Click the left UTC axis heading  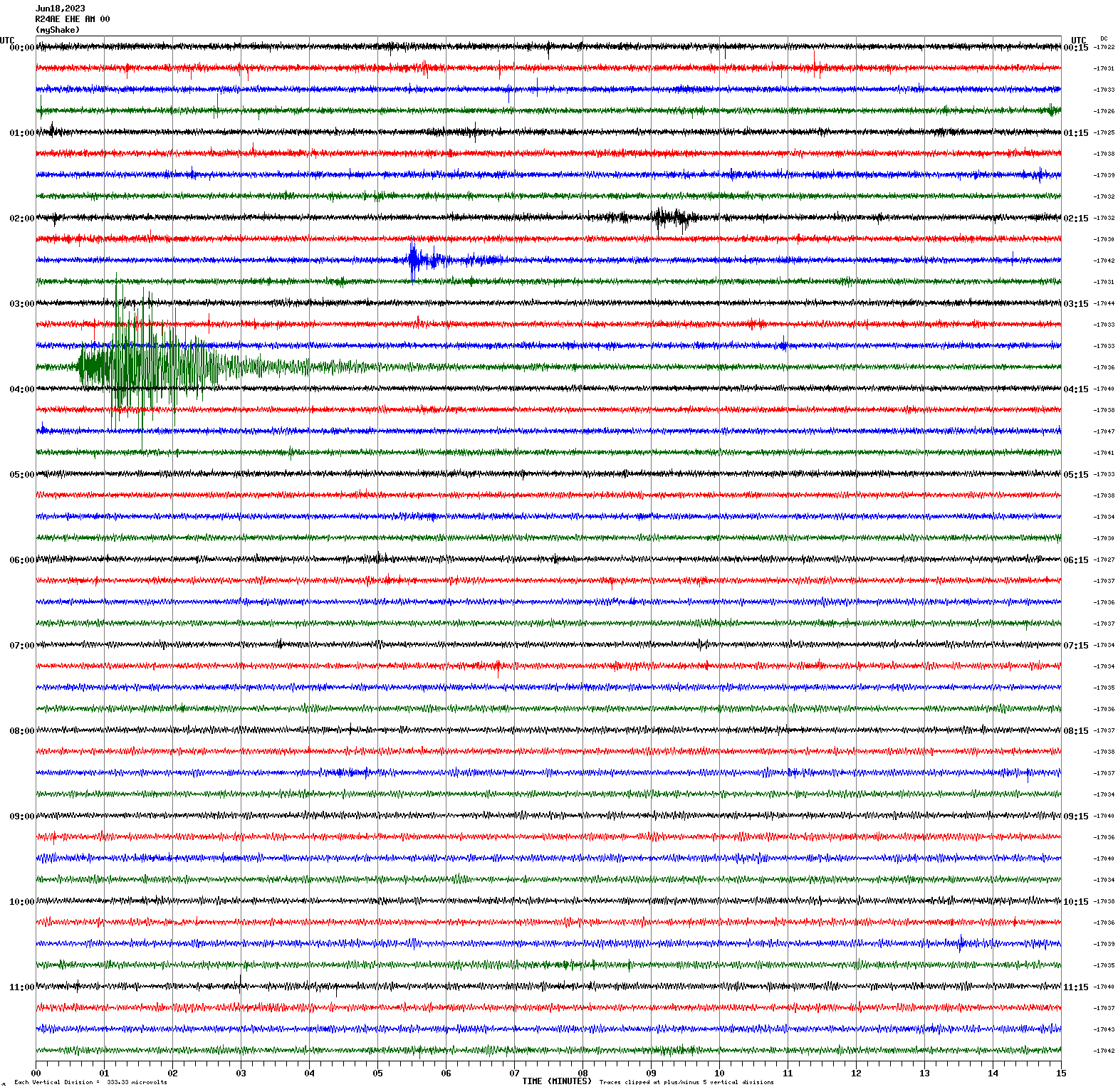[7, 41]
